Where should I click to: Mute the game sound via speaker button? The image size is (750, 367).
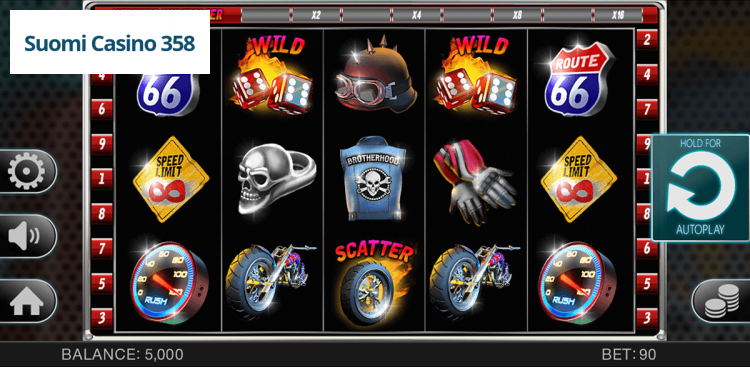pos(27,236)
